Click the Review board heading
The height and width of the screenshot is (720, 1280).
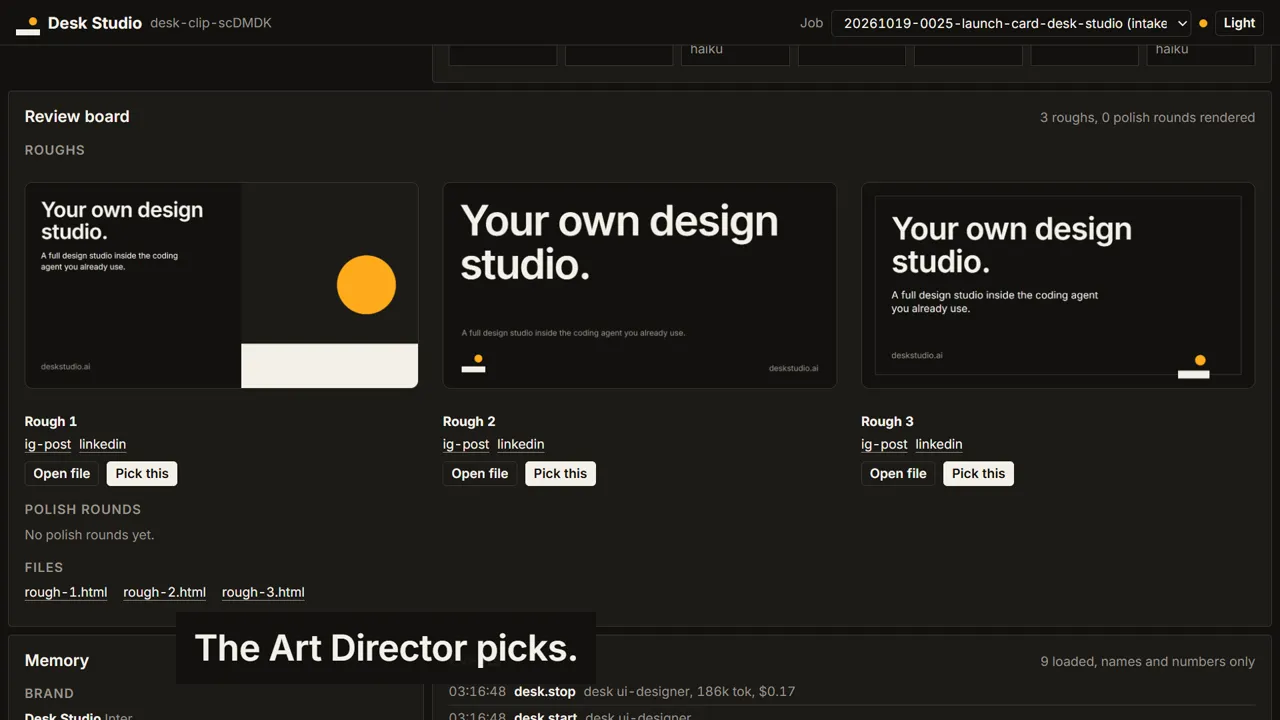point(77,116)
